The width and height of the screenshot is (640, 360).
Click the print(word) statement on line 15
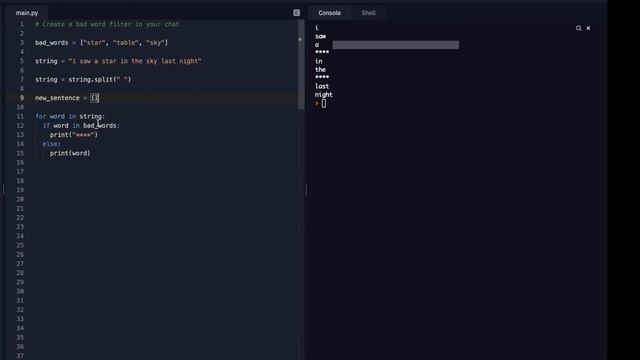tap(70, 153)
